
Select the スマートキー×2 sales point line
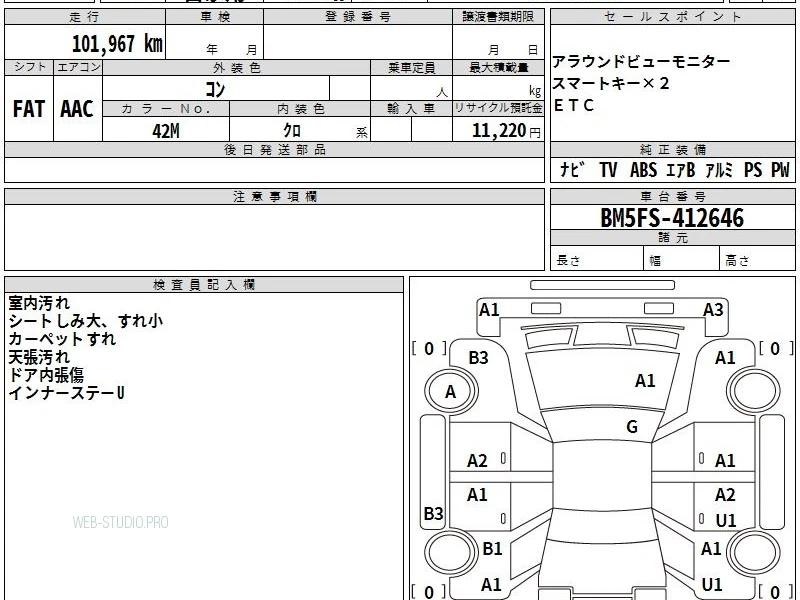(610, 83)
